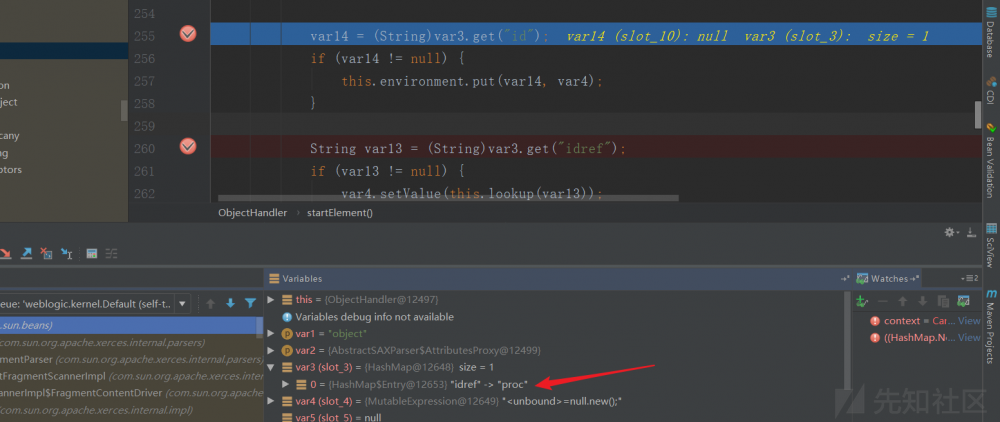1000x422 pixels.
Task: Toggle breakpoint on line 255
Action: coord(188,34)
